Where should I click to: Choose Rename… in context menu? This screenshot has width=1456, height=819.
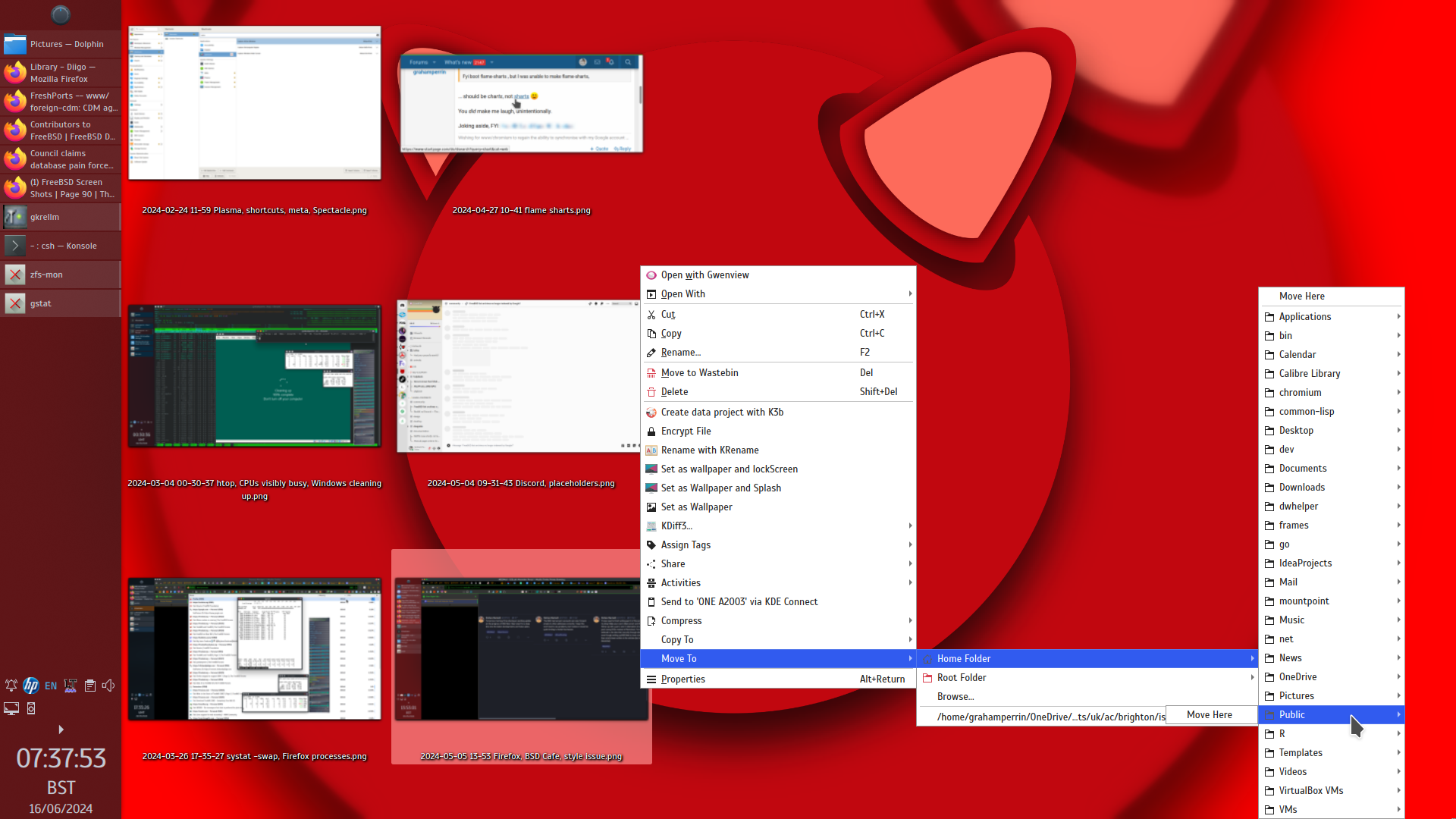point(778,352)
